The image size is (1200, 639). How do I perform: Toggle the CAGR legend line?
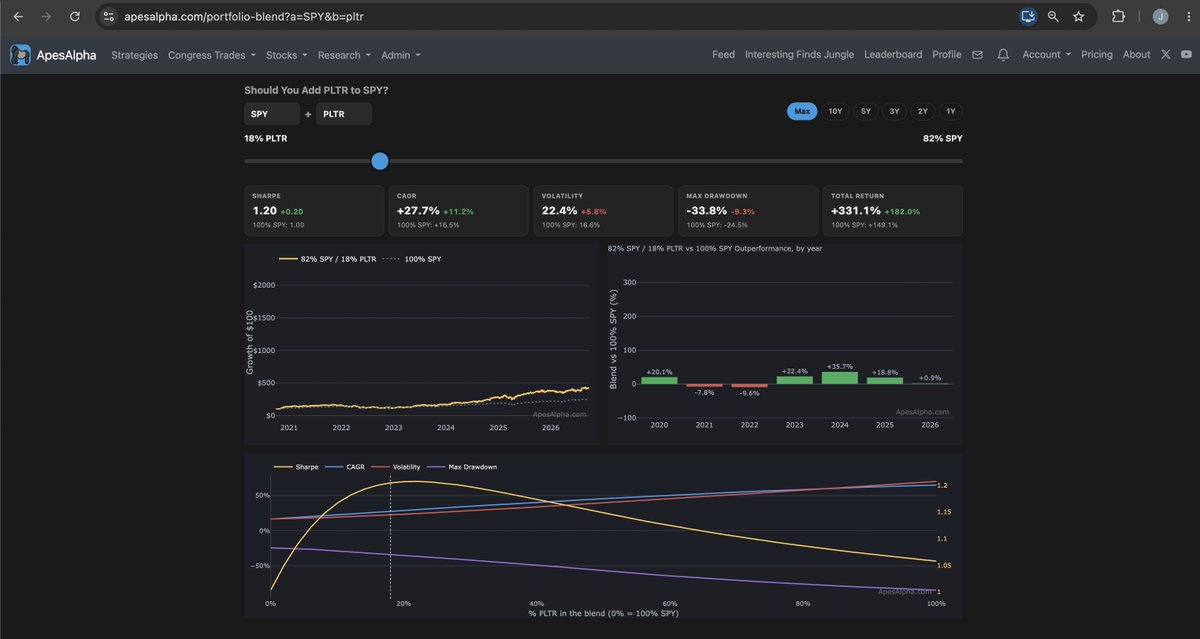click(x=344, y=467)
